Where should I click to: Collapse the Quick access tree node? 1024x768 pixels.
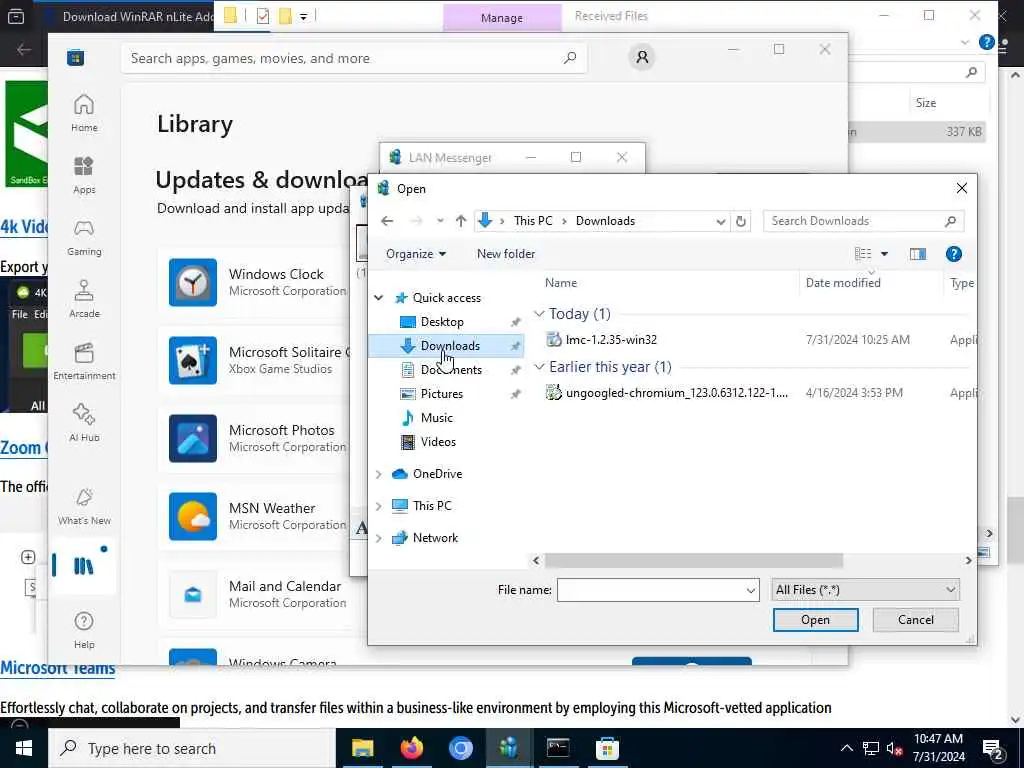[378, 298]
